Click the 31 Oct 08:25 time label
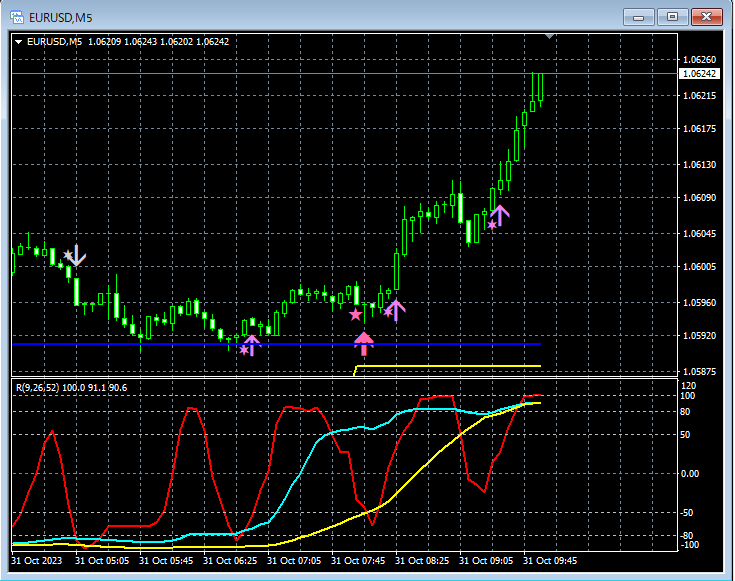 [x=422, y=561]
